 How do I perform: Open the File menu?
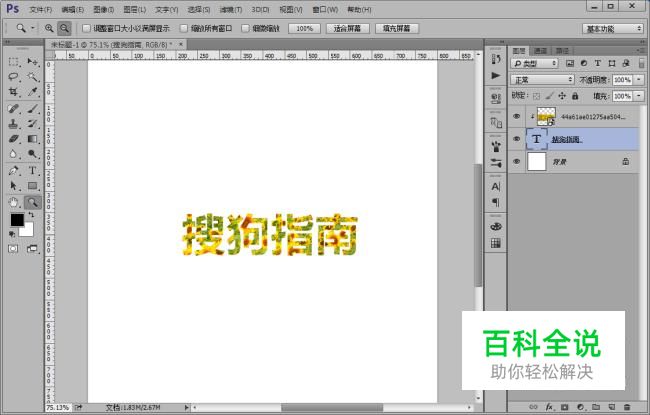[41, 10]
